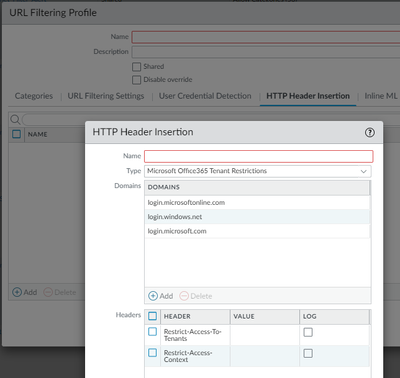Select the login.microsoft.com domain row
400x378 pixels.
pyautogui.click(x=257, y=231)
